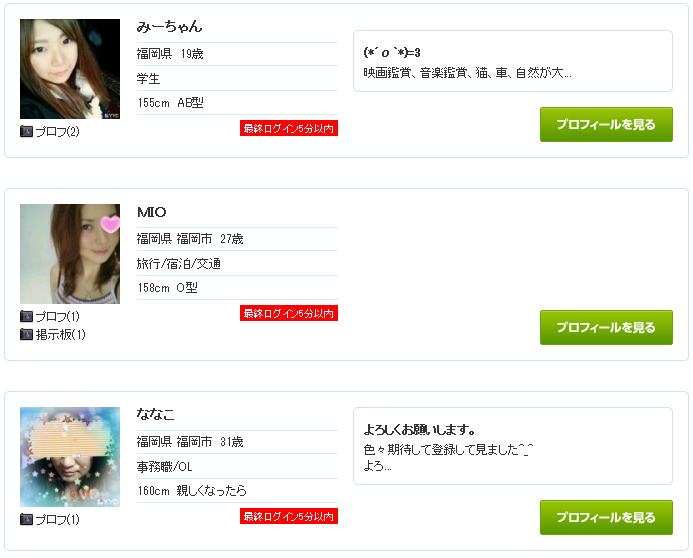Open MIO's プロフ(1) photo link
This screenshot has height=558, width=693.
click(57, 316)
